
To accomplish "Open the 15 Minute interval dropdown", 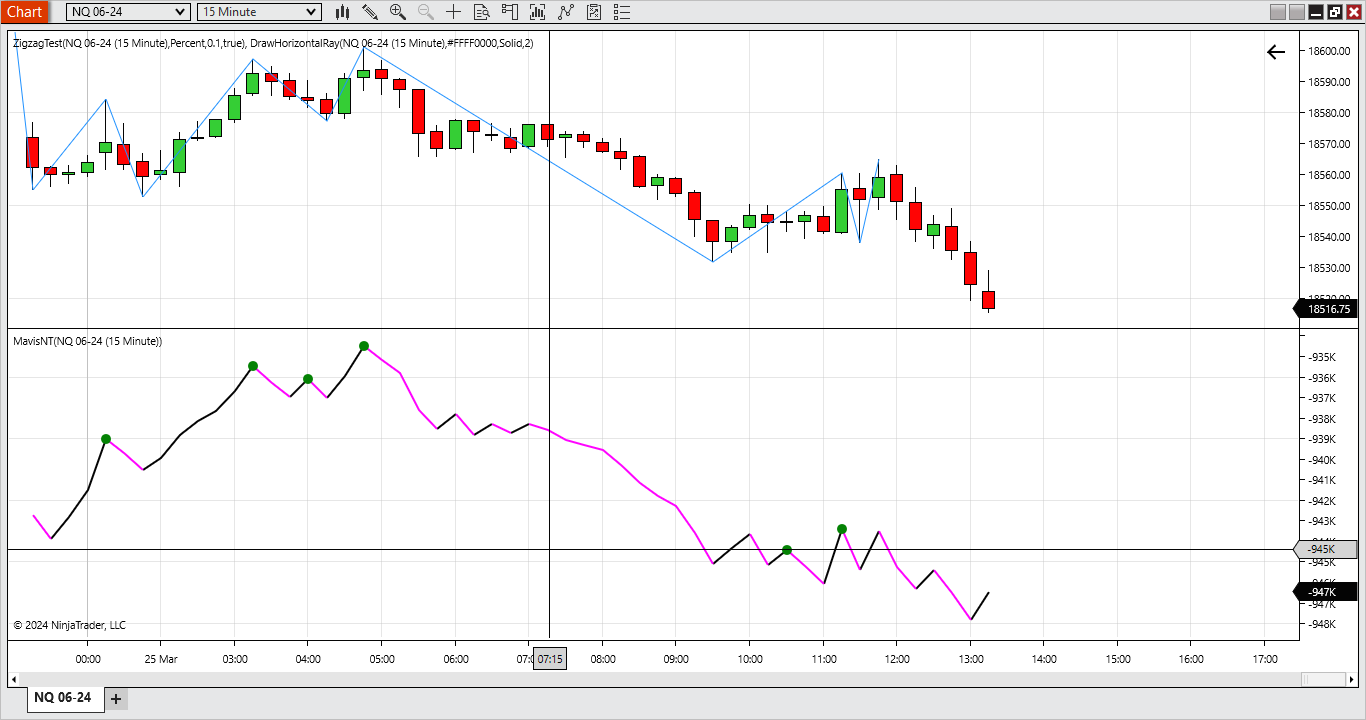I will pos(259,12).
